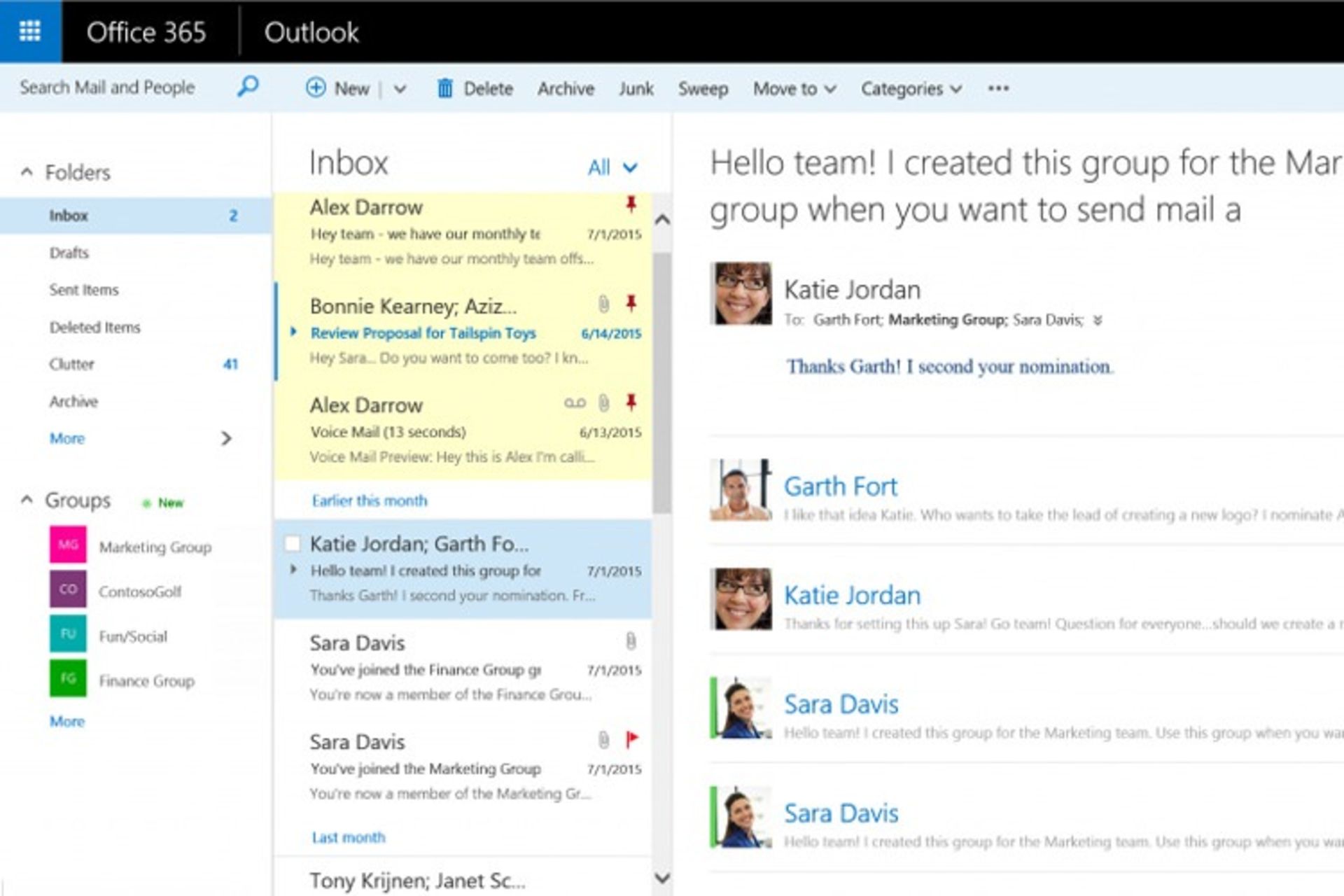Click the red flag on Sara Davis email
The width and height of the screenshot is (1344, 896).
pos(631,739)
